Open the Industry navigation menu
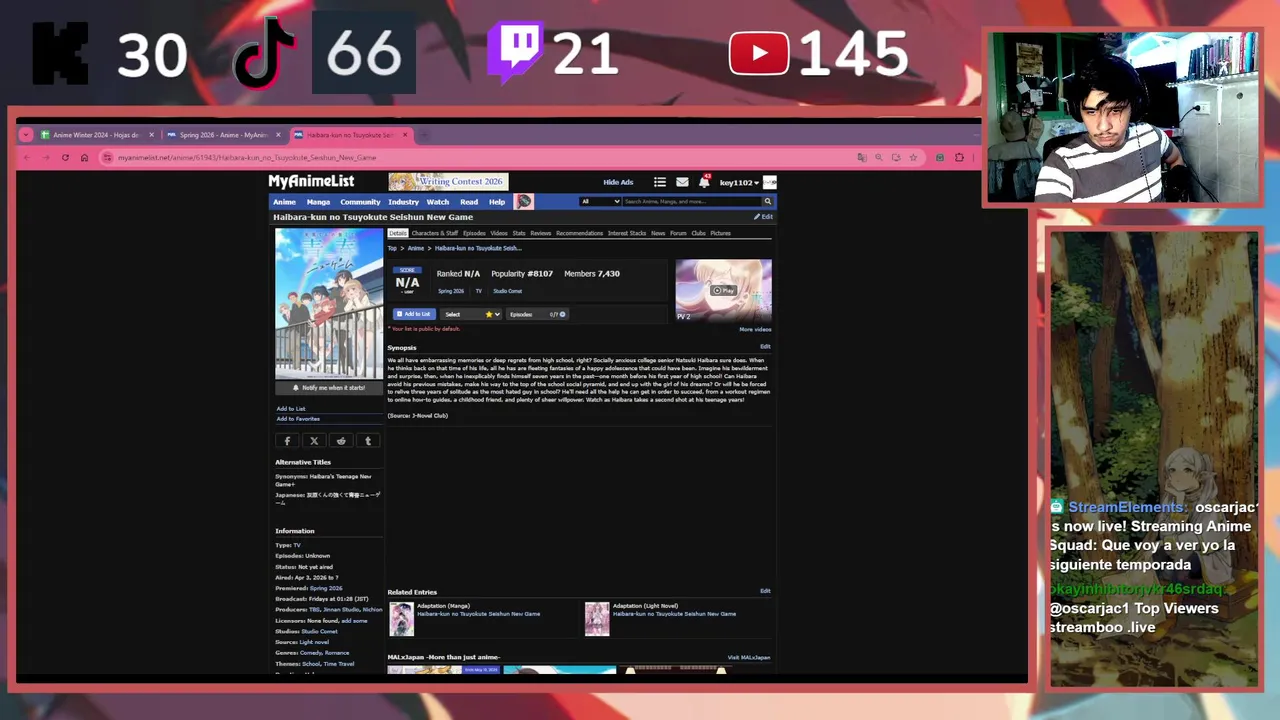The image size is (1280, 720). [x=404, y=202]
